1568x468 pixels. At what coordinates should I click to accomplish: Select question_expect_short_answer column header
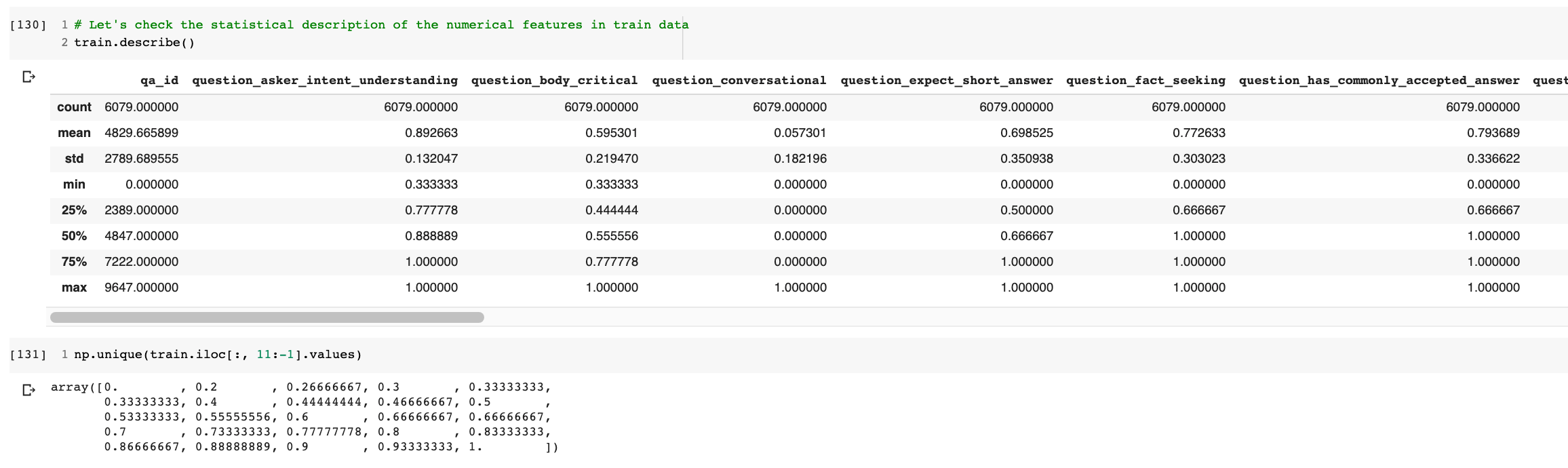point(947,81)
